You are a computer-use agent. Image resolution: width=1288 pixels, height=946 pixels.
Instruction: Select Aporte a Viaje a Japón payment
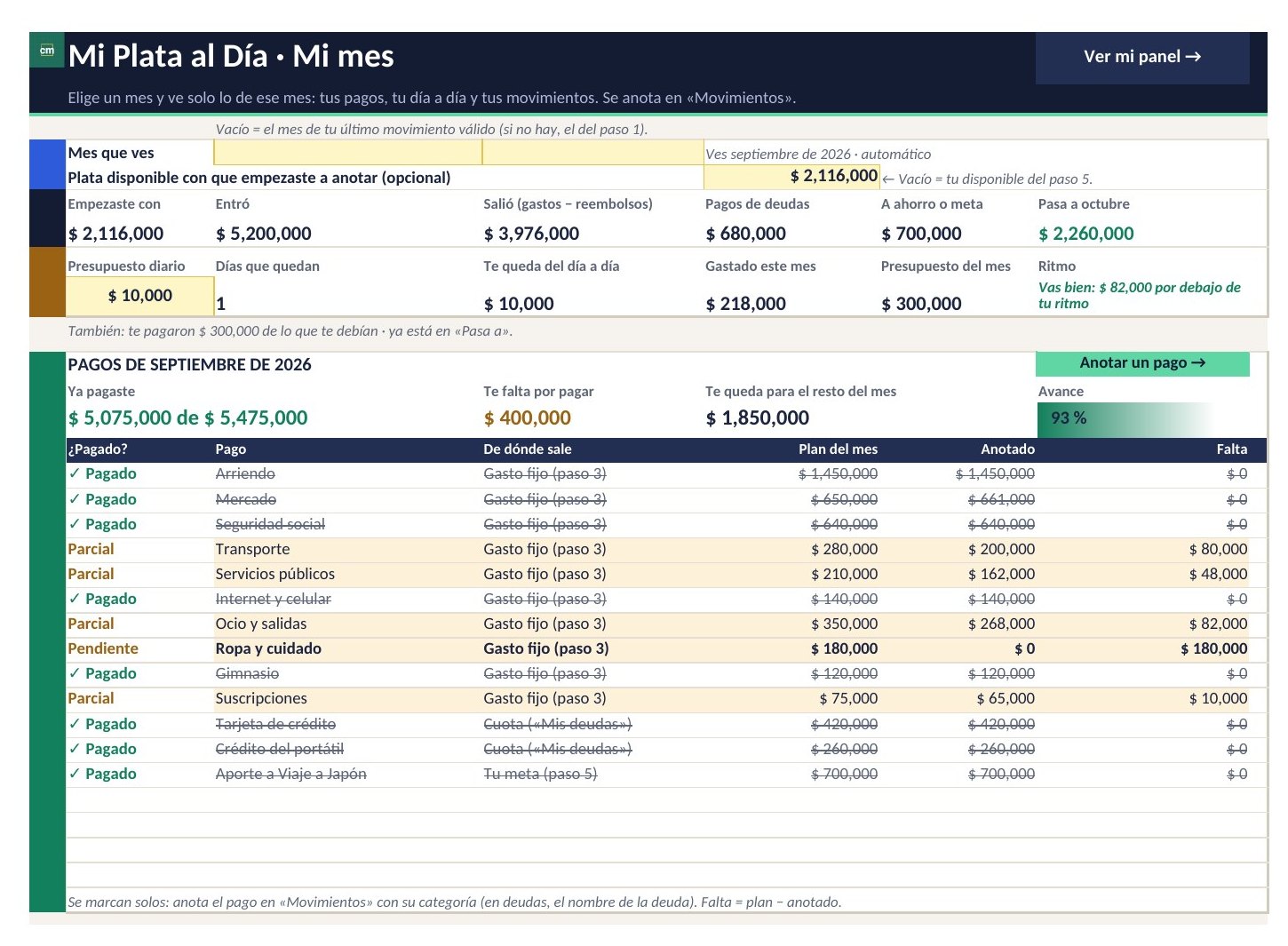tap(290, 775)
